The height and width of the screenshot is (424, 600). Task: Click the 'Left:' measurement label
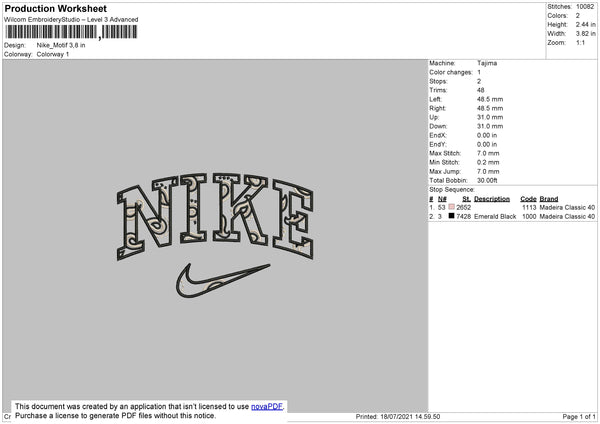(x=435, y=99)
